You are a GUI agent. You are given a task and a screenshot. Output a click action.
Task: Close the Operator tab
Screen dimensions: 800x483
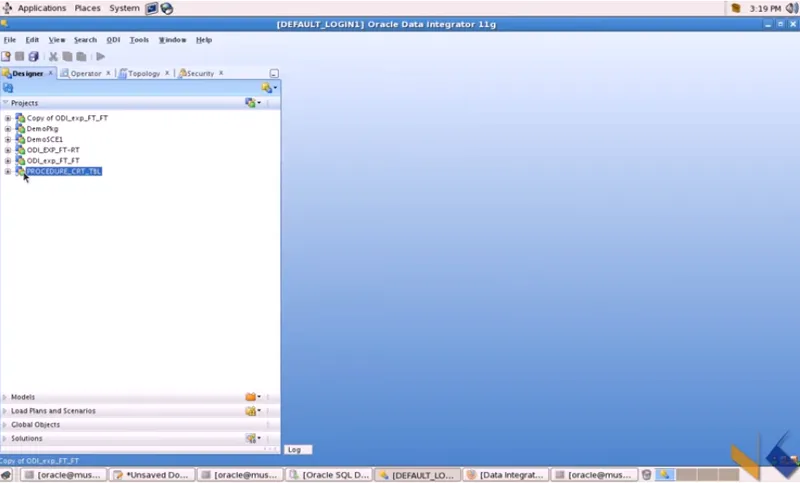tap(108, 73)
